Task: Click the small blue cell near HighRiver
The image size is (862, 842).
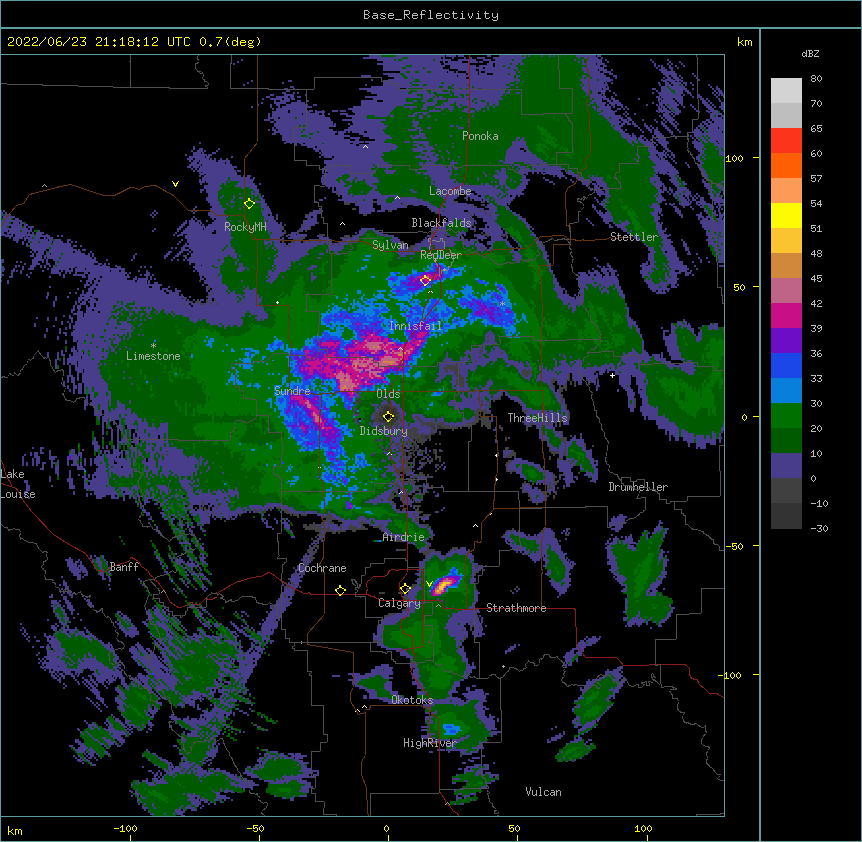Action: click(x=451, y=729)
